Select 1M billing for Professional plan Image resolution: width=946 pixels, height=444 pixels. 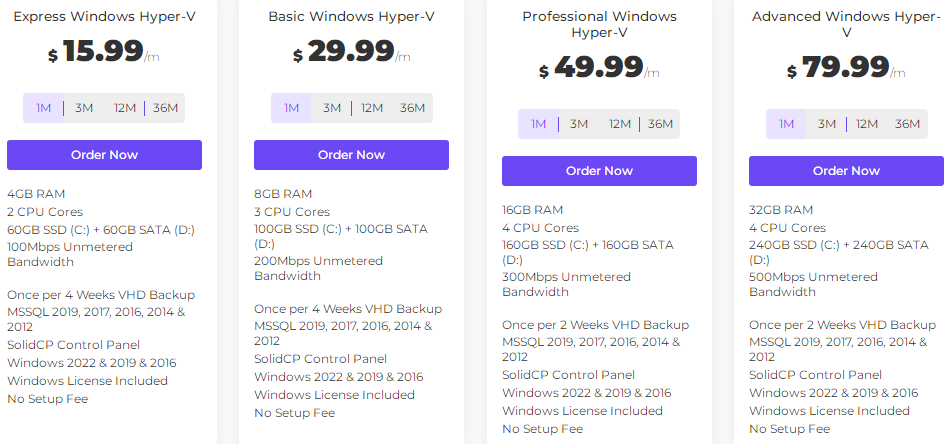(539, 124)
